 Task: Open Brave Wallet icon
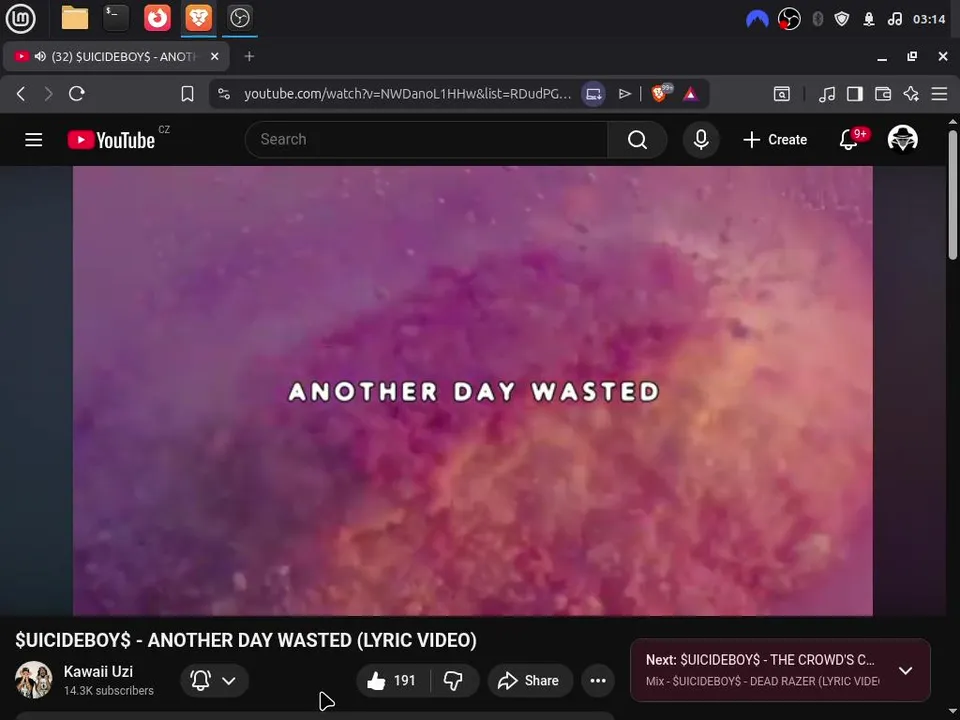pyautogui.click(x=883, y=94)
